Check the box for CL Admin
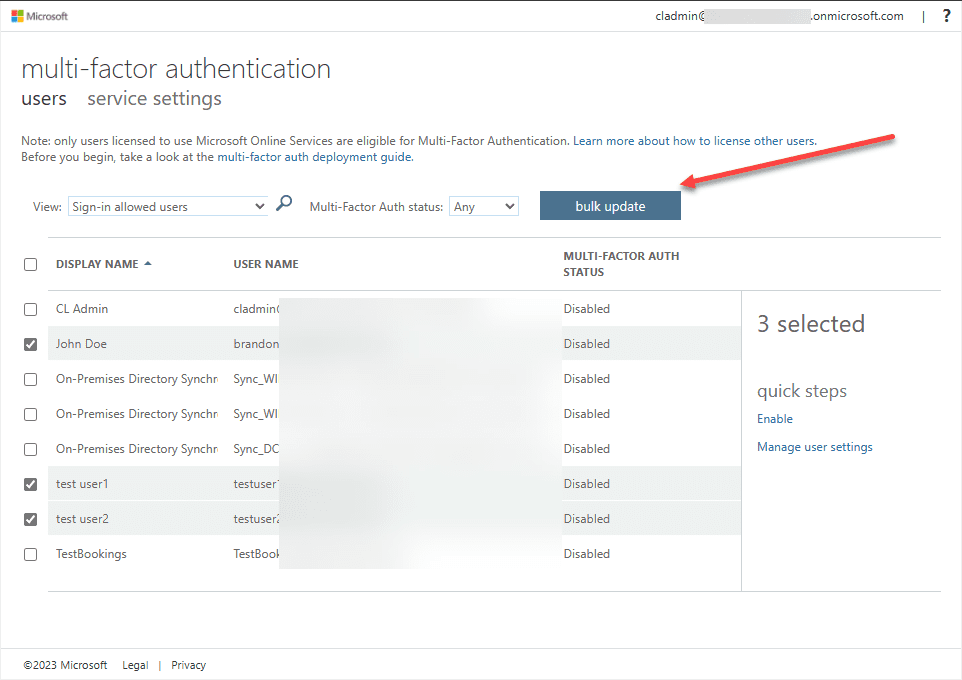This screenshot has height=680, width=962. pyautogui.click(x=31, y=309)
